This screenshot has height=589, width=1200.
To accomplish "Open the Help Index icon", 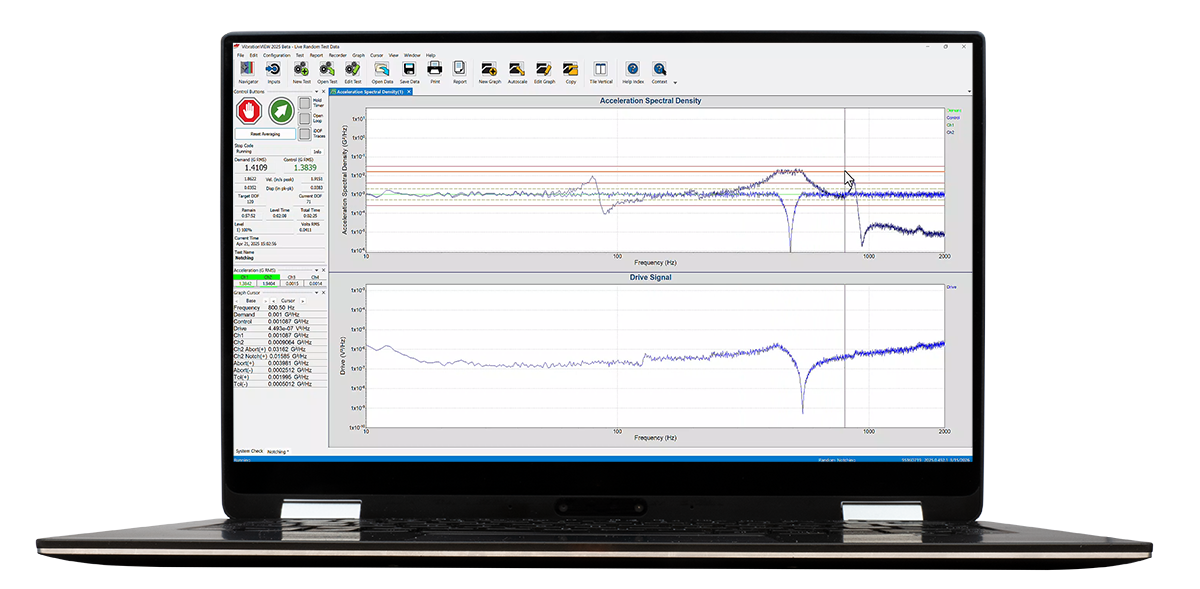I will (633, 70).
